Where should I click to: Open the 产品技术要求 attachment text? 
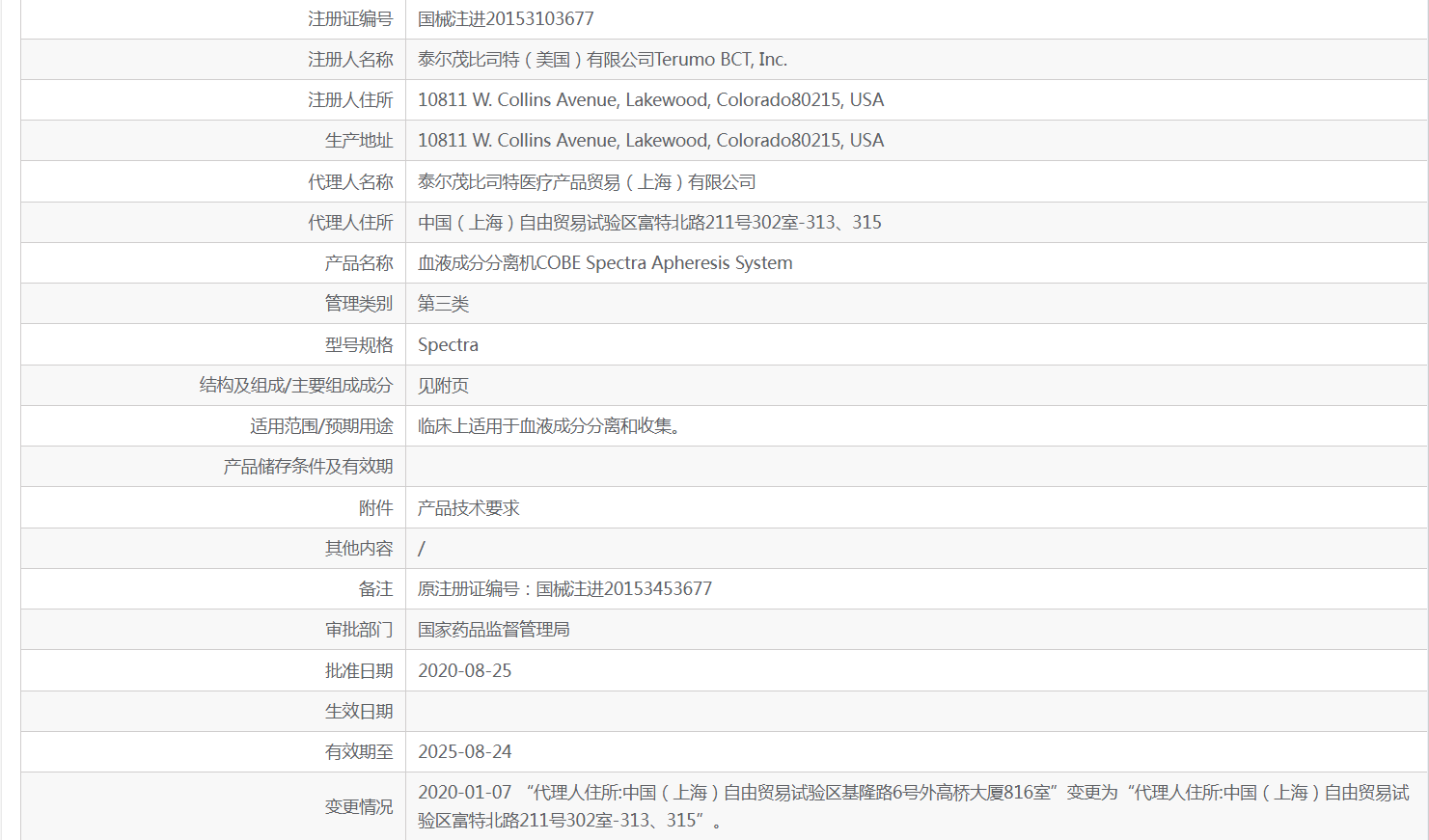[468, 507]
